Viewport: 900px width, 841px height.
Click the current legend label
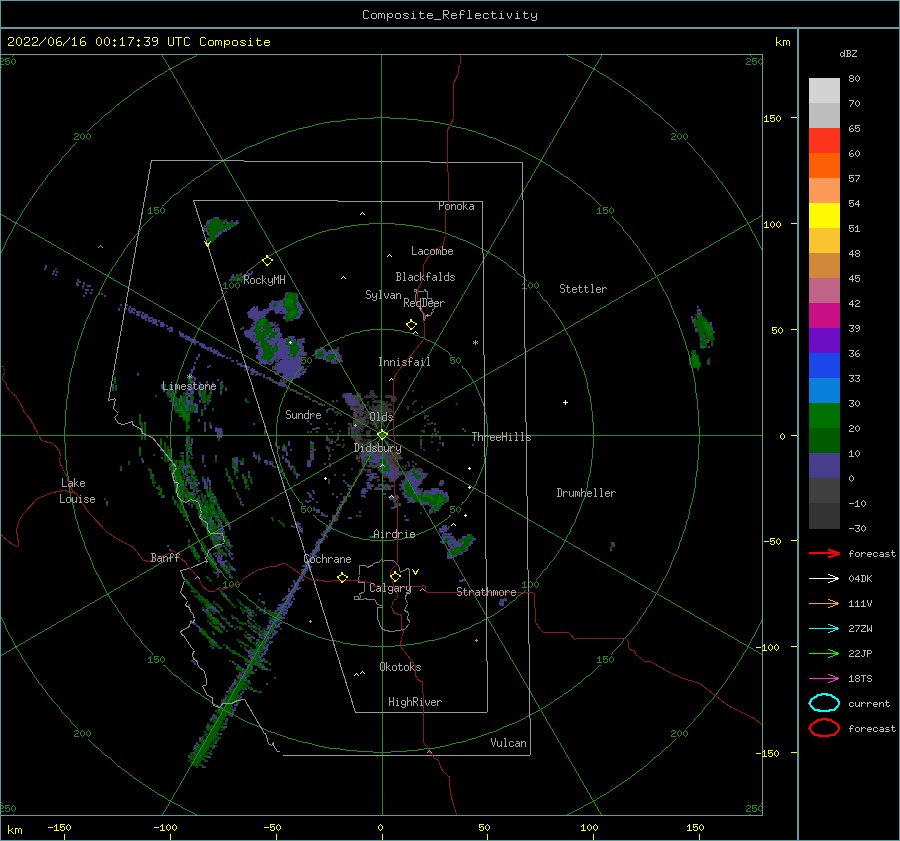tap(869, 703)
